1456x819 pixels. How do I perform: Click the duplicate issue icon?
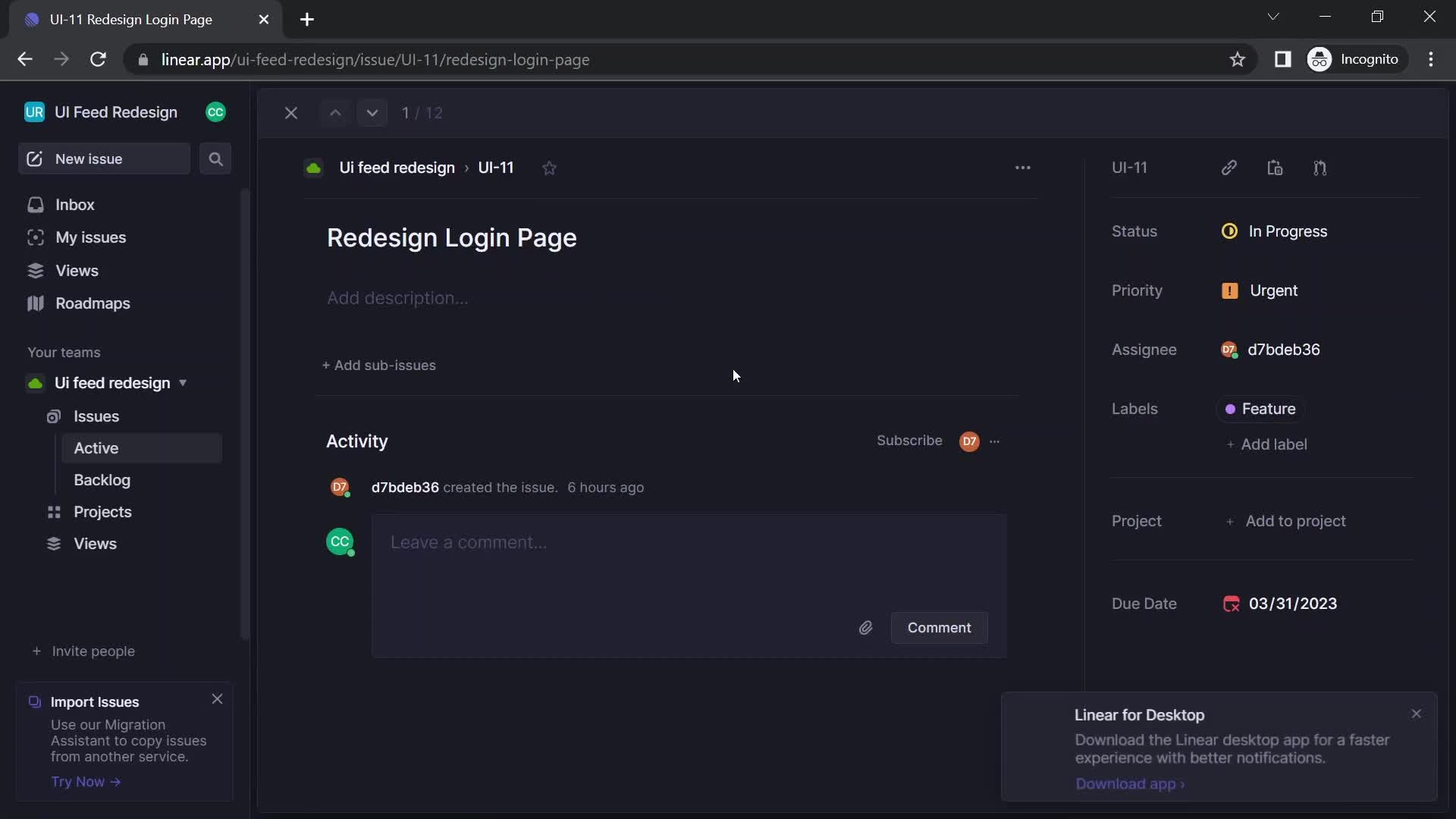1276,167
